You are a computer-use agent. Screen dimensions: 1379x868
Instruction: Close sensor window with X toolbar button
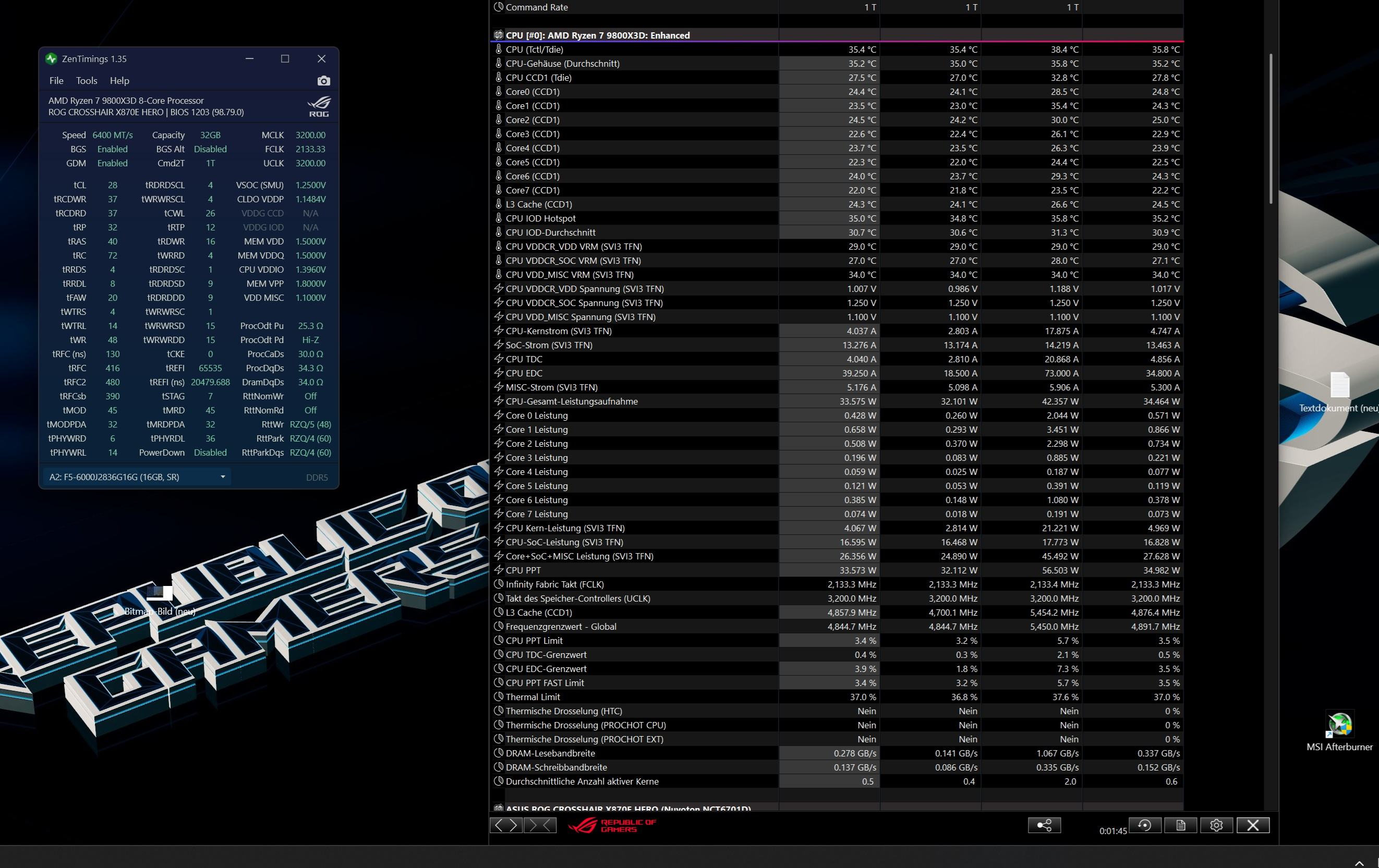1252,825
